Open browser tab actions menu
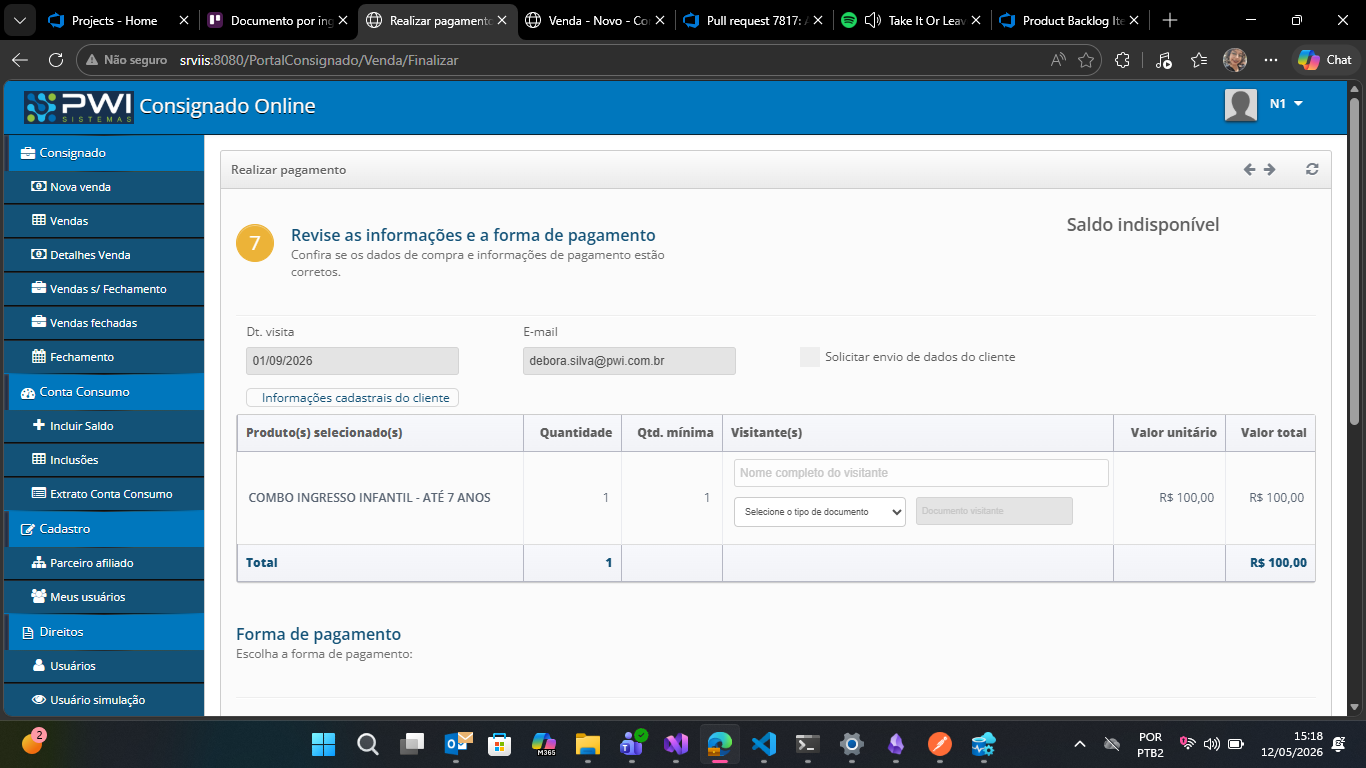Screen dimensions: 1366x768 click(21, 20)
